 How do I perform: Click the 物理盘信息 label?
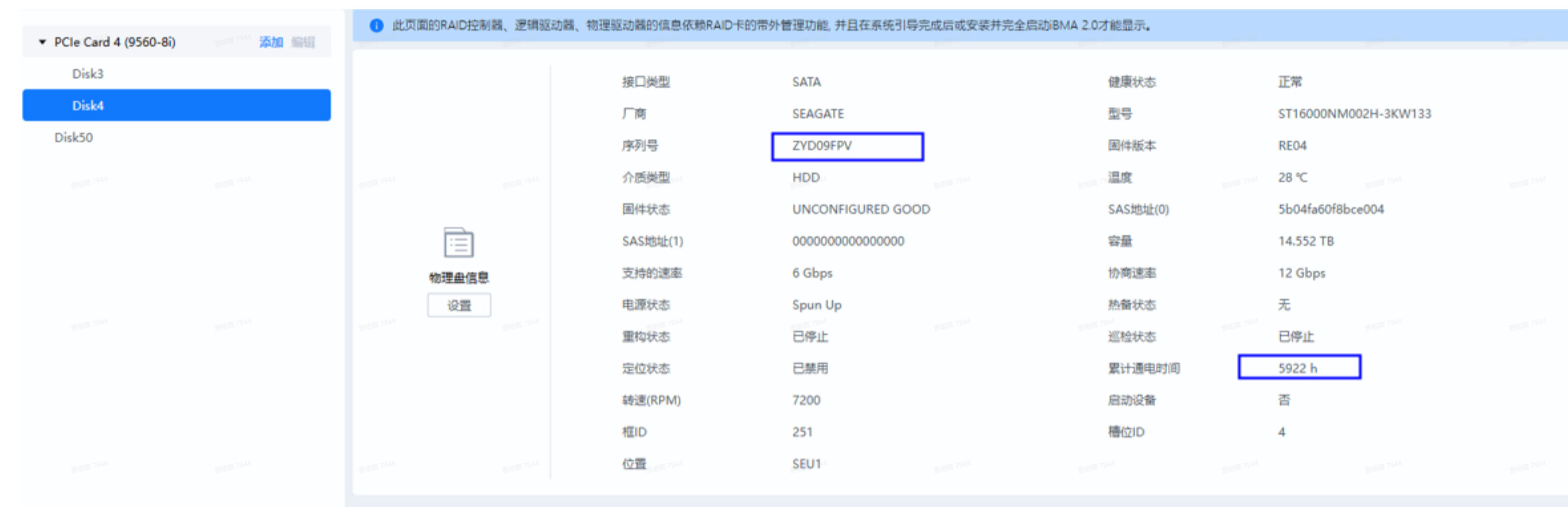(x=459, y=278)
